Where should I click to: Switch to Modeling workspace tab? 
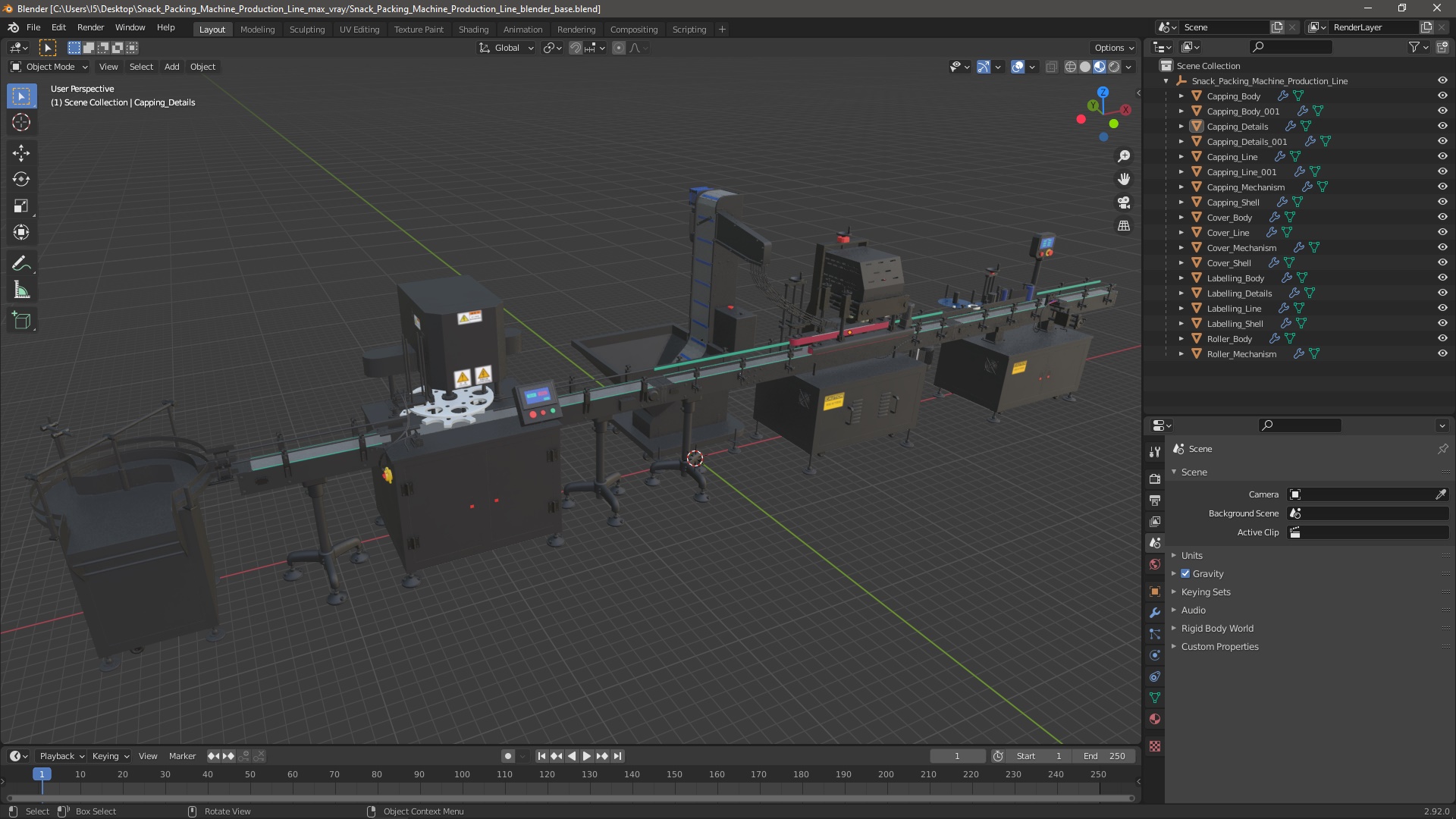[x=257, y=30]
